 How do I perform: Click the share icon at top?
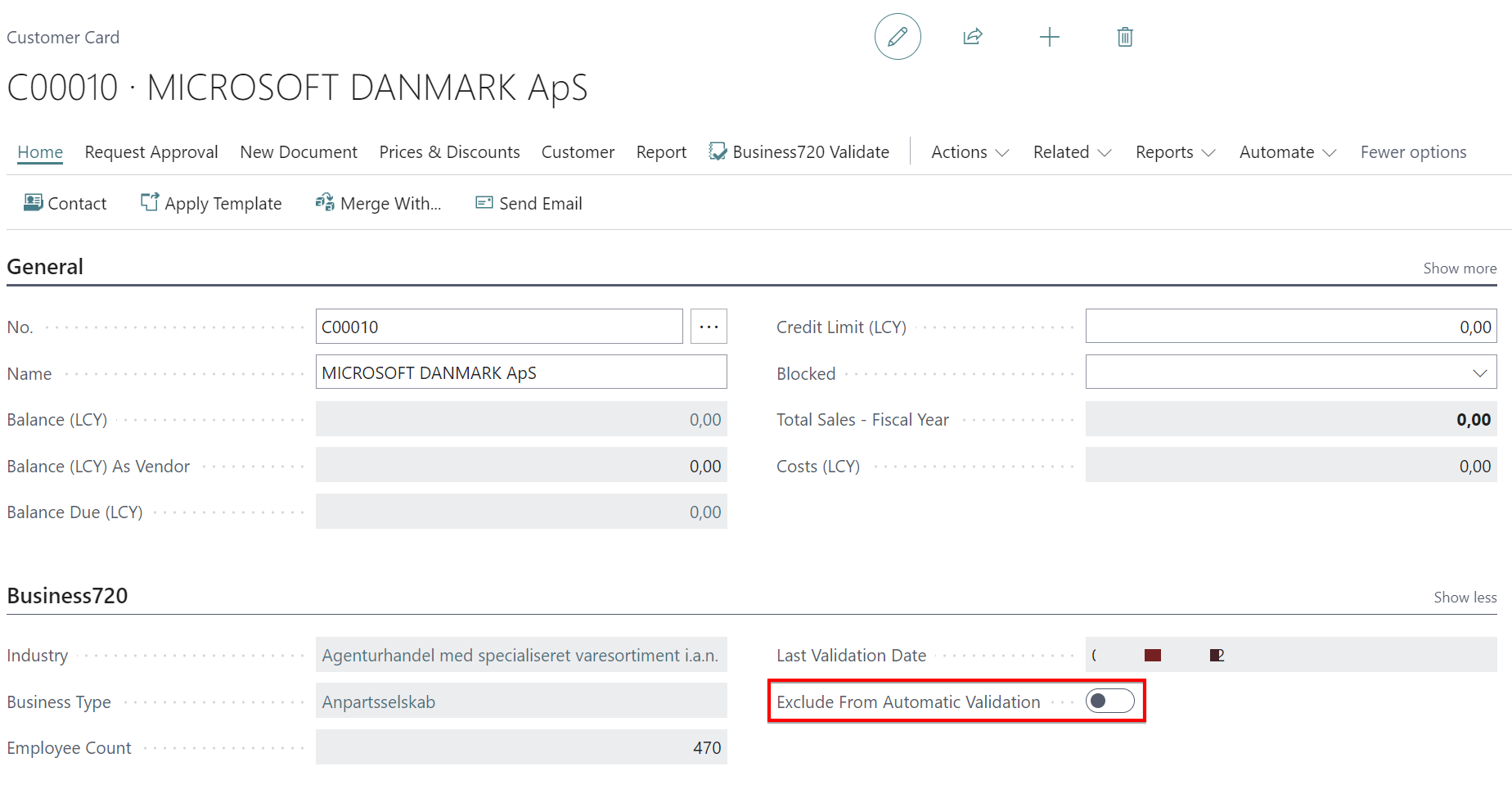tap(973, 37)
